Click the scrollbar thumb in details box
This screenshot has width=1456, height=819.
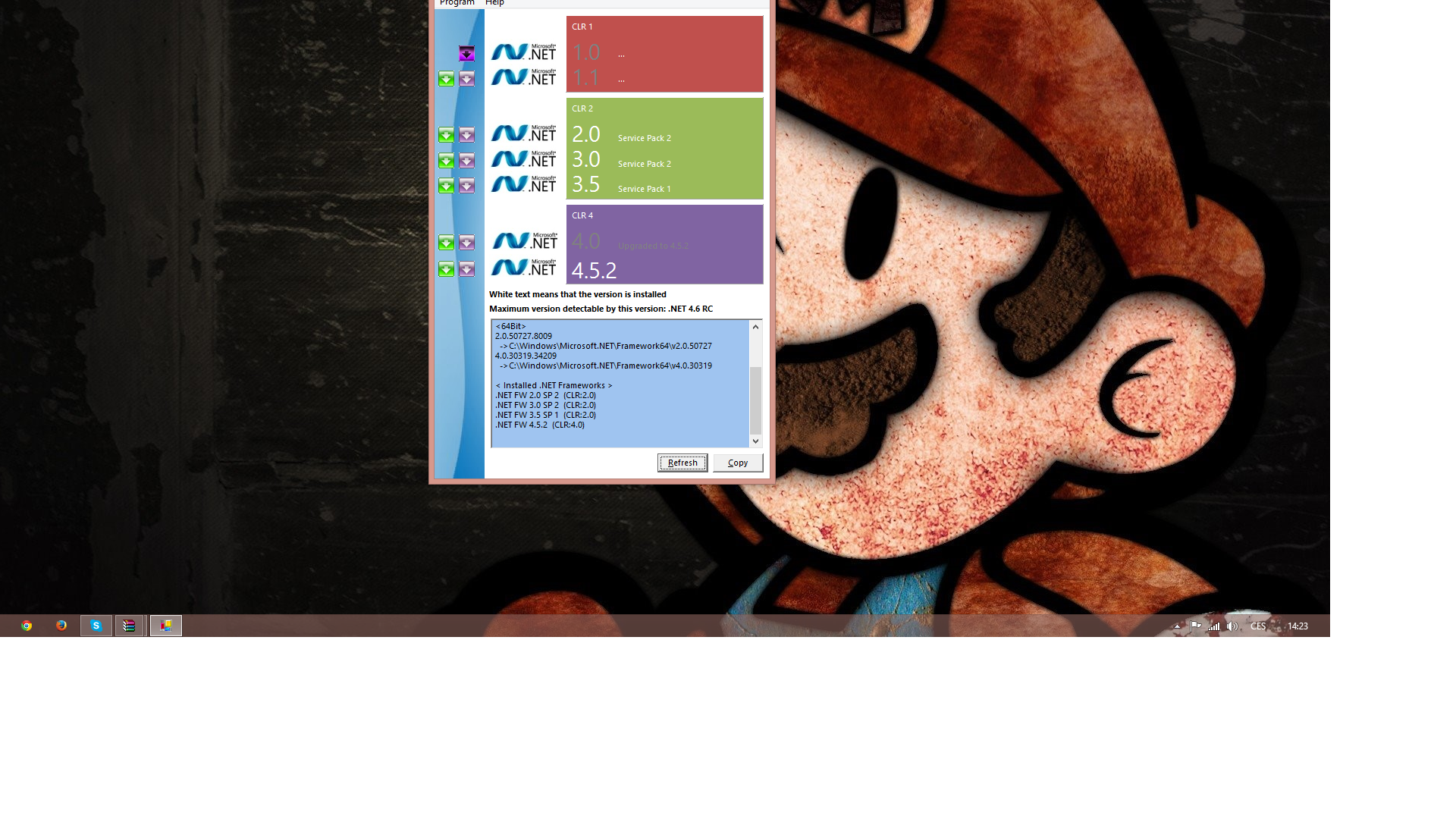point(755,400)
